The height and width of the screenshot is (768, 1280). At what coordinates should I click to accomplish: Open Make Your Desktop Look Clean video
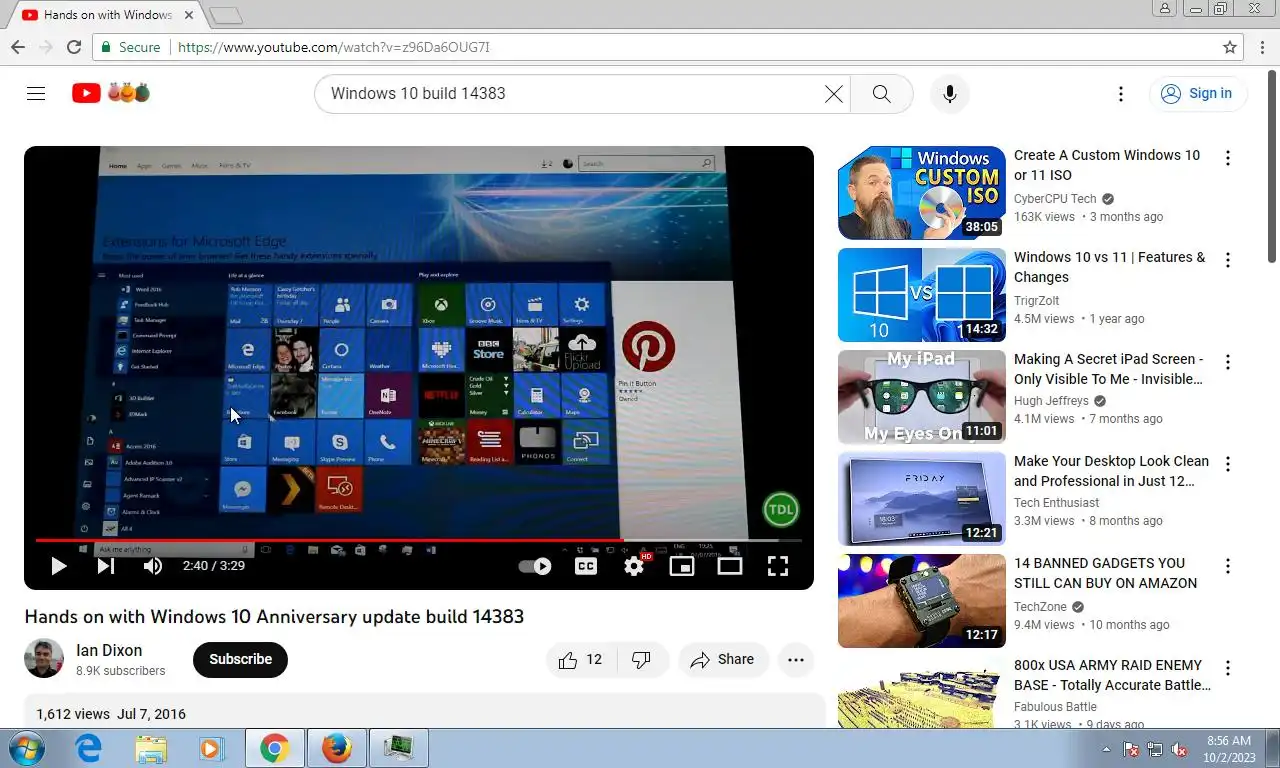[1111, 471]
